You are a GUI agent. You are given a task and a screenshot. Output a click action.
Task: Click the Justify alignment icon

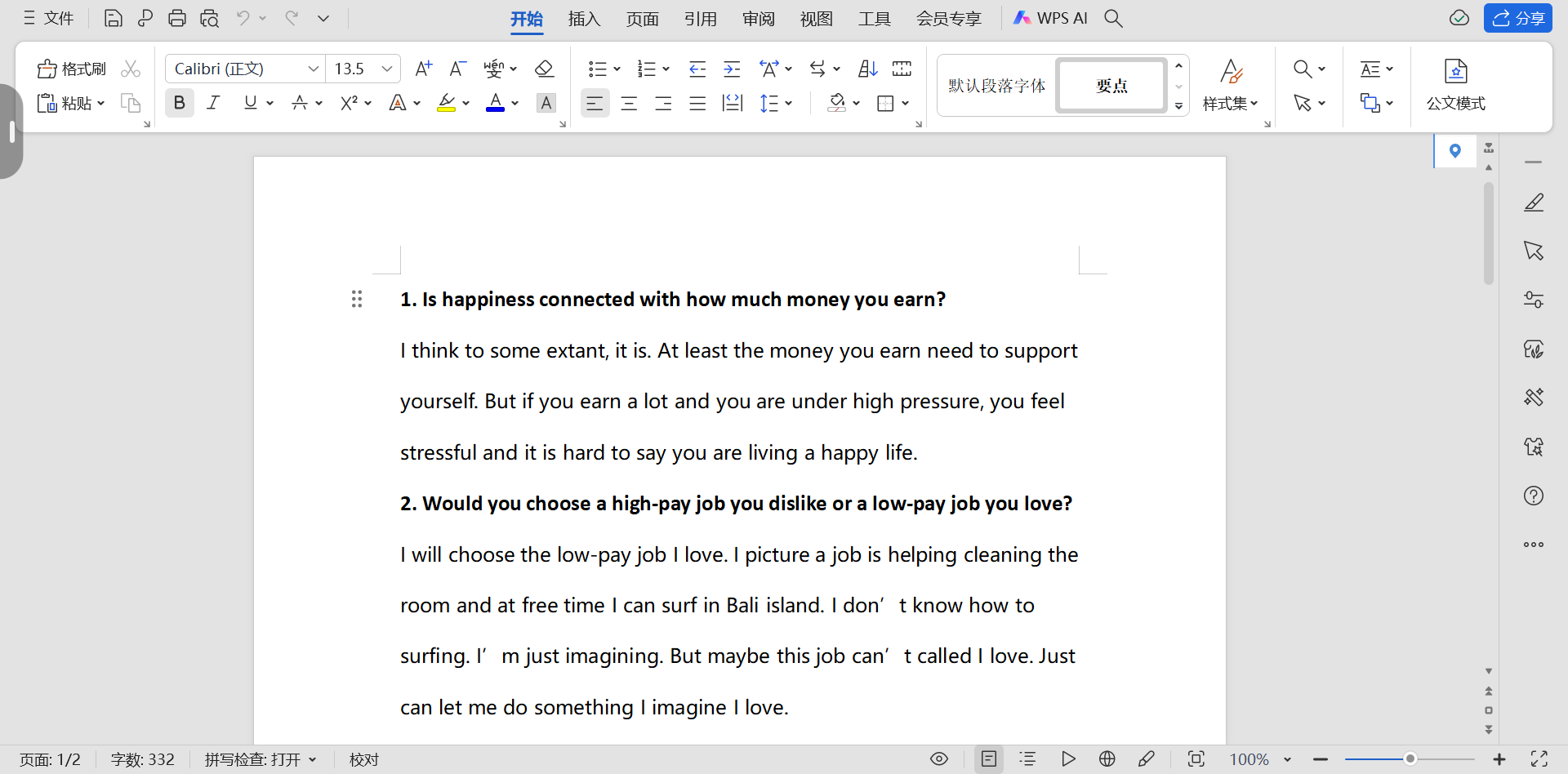(x=697, y=104)
